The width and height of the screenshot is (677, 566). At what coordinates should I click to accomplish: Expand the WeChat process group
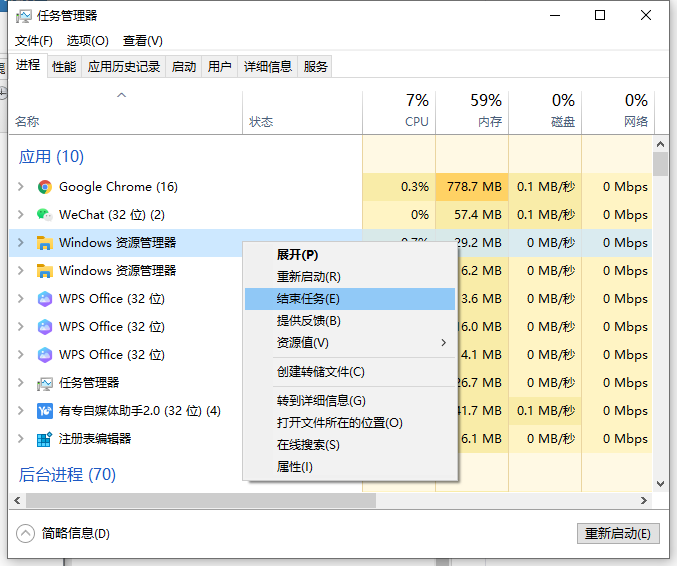(x=21, y=215)
